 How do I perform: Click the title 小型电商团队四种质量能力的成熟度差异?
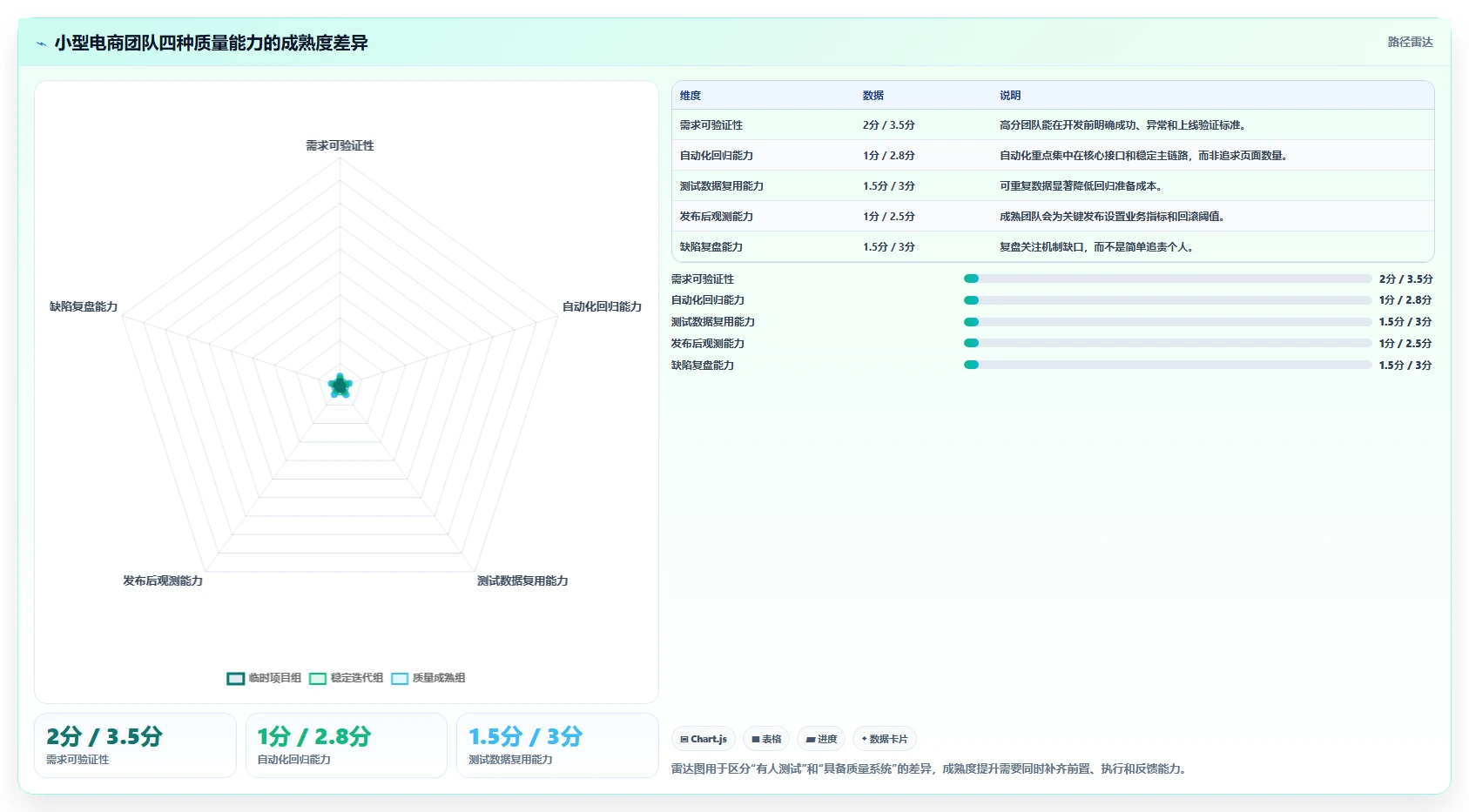(211, 43)
